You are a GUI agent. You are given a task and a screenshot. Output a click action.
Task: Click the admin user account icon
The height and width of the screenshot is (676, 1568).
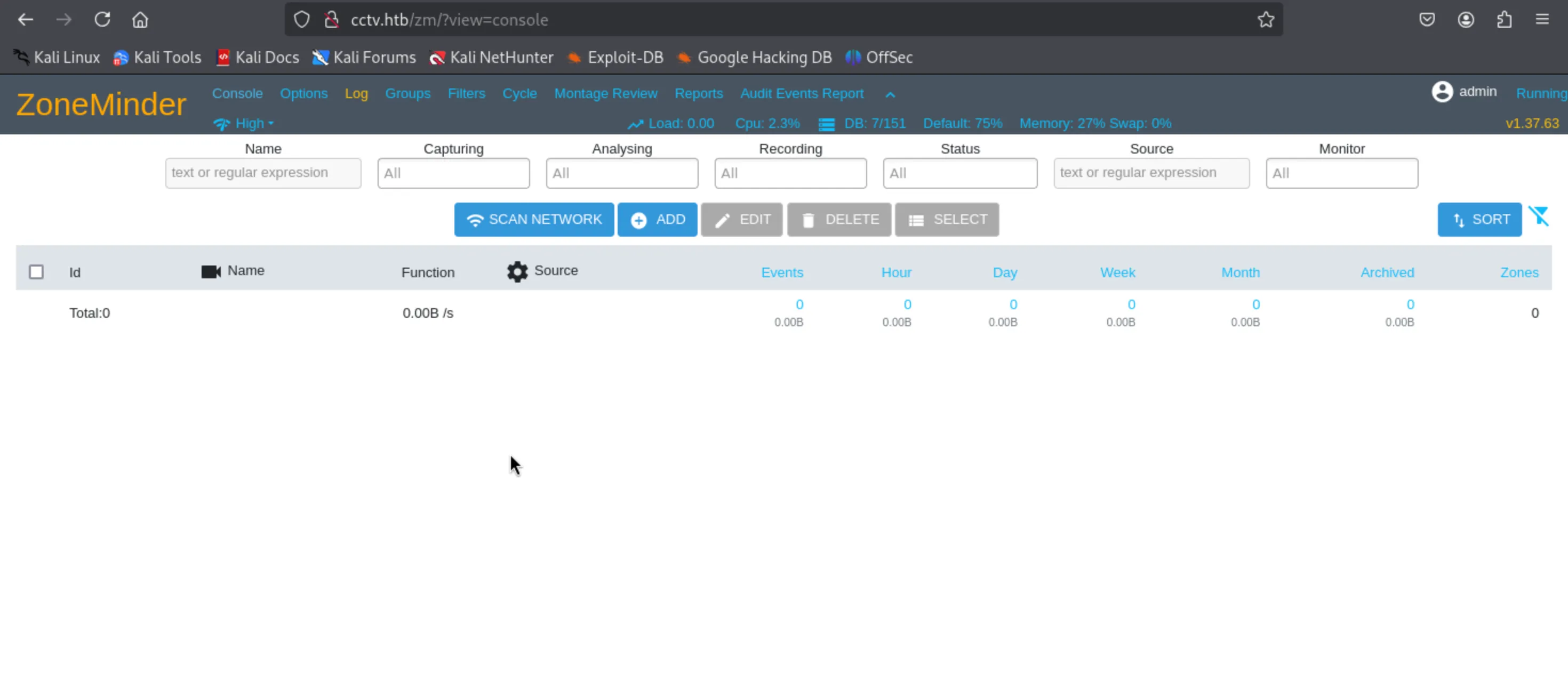(x=1442, y=92)
